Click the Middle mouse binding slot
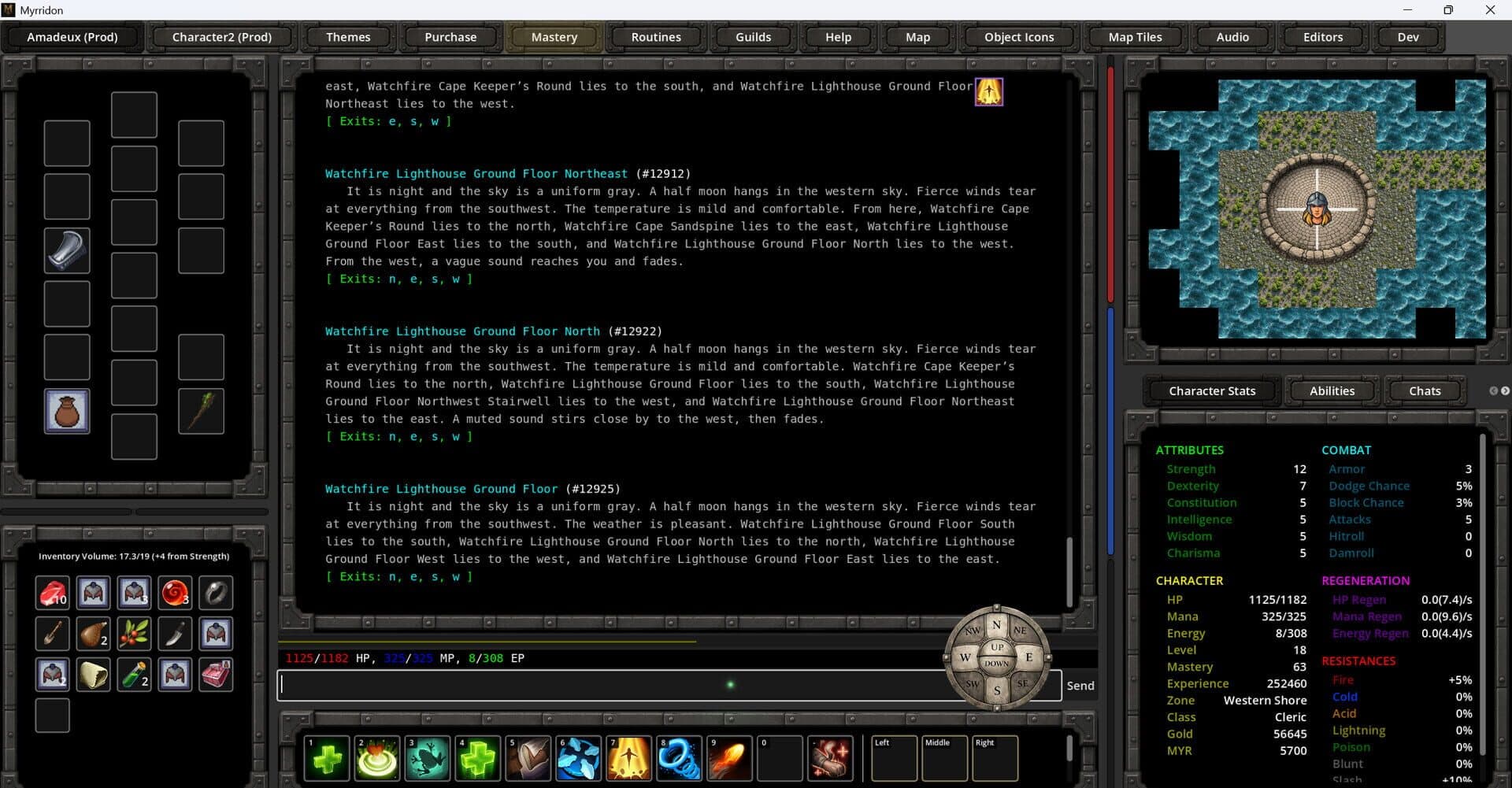 (x=944, y=758)
